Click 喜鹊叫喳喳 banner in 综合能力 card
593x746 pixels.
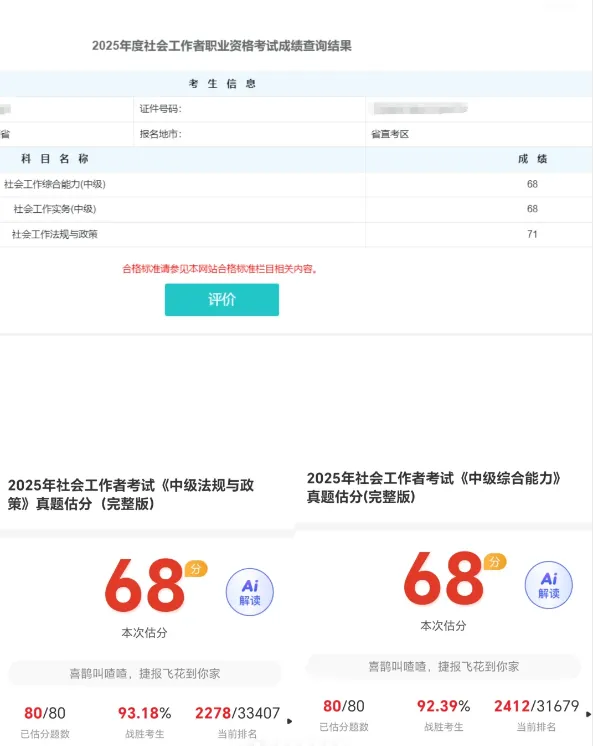[444, 667]
